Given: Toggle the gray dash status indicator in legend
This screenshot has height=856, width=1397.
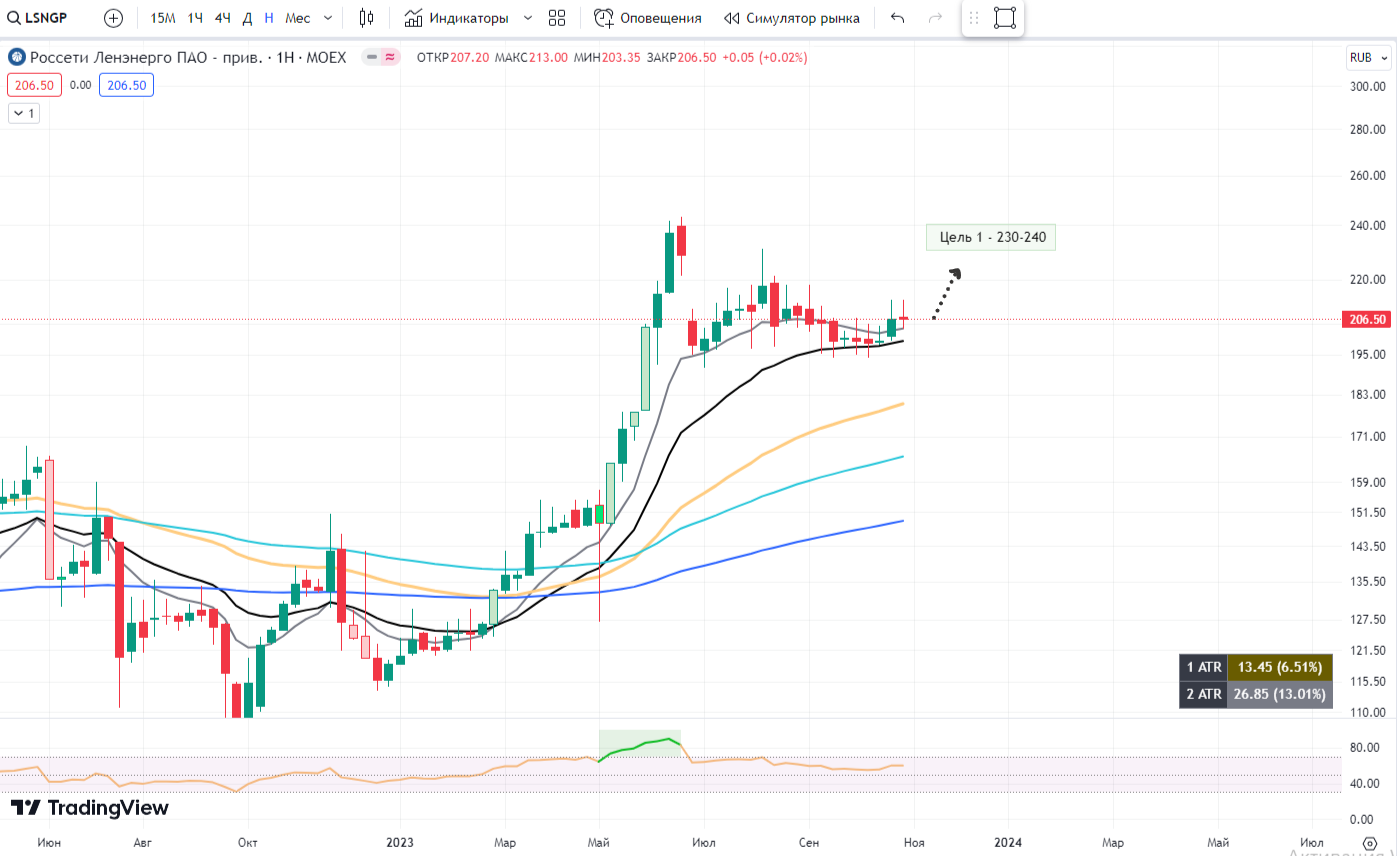Looking at the screenshot, I should 371,57.
